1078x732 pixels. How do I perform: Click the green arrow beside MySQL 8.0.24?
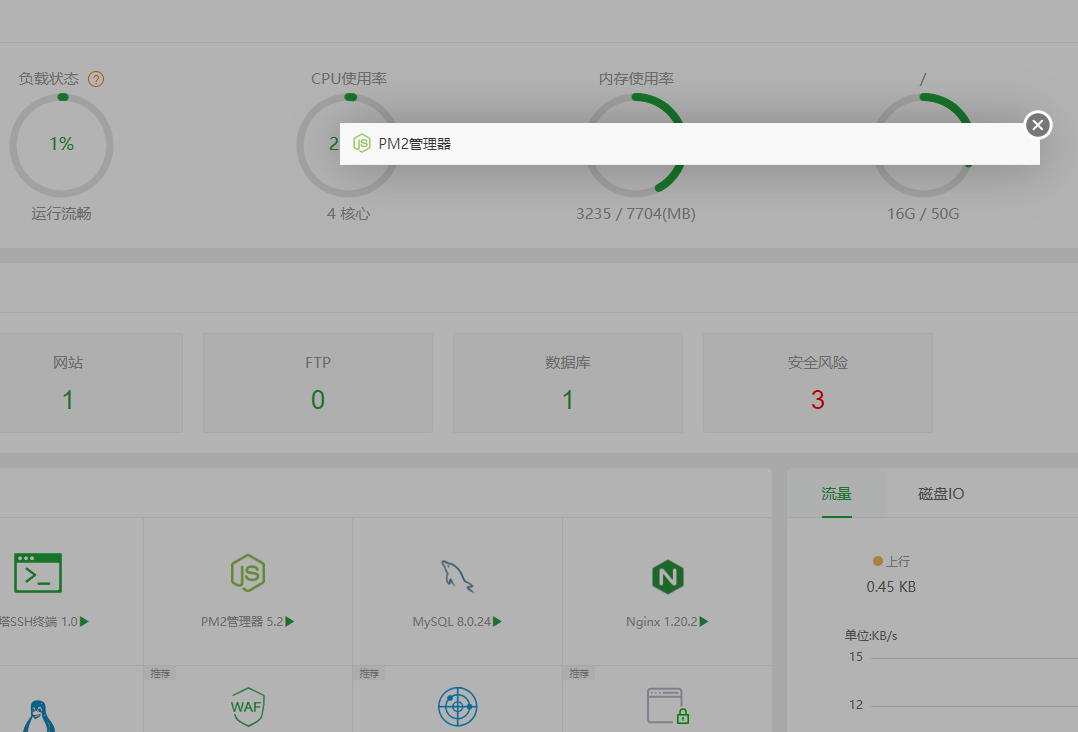(x=498, y=621)
